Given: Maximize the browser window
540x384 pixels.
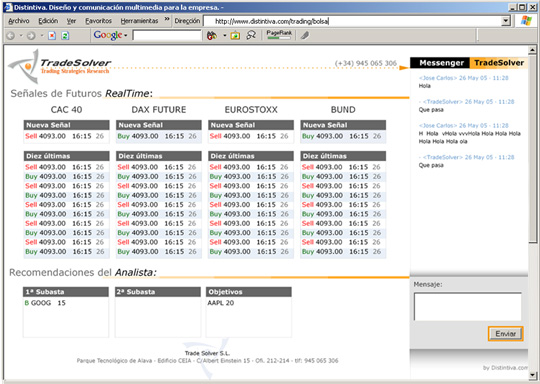Looking at the screenshot, I should pos(522,7).
